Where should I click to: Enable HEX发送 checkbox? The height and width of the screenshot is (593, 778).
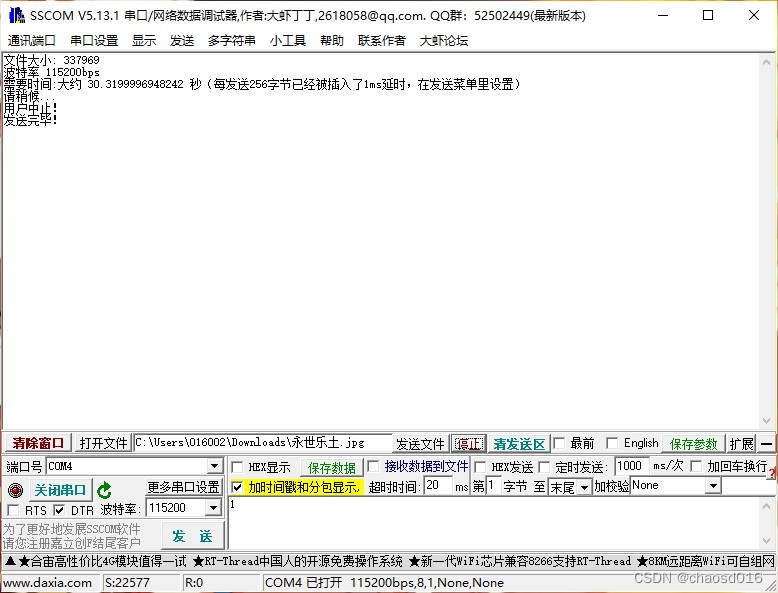pyautogui.click(x=480, y=467)
